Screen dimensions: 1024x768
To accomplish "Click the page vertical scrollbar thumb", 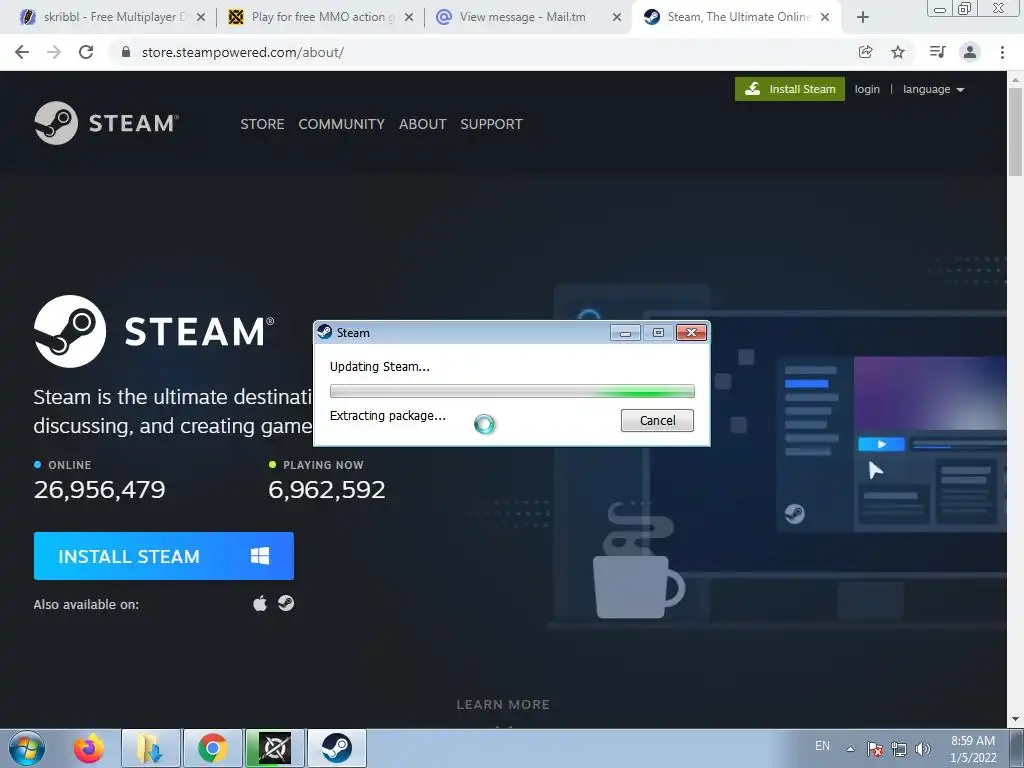I will [x=1015, y=131].
